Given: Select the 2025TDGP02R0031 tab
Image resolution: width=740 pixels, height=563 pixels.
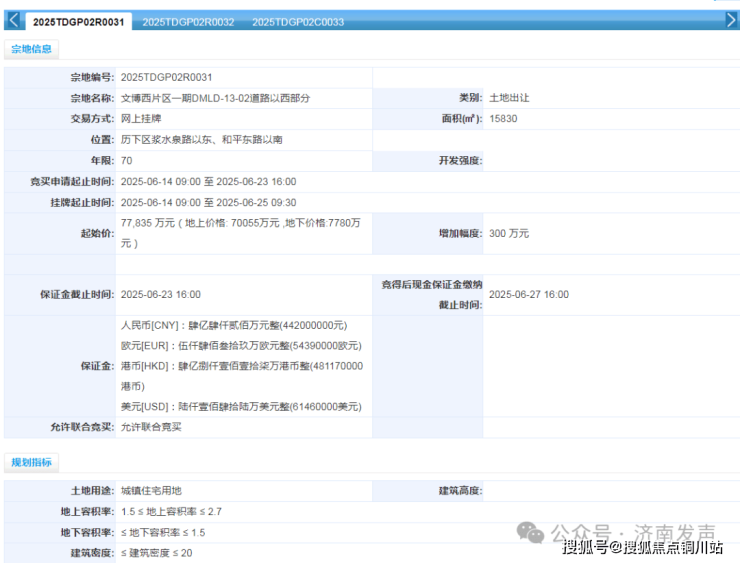Looking at the screenshot, I should pyautogui.click(x=79, y=22).
